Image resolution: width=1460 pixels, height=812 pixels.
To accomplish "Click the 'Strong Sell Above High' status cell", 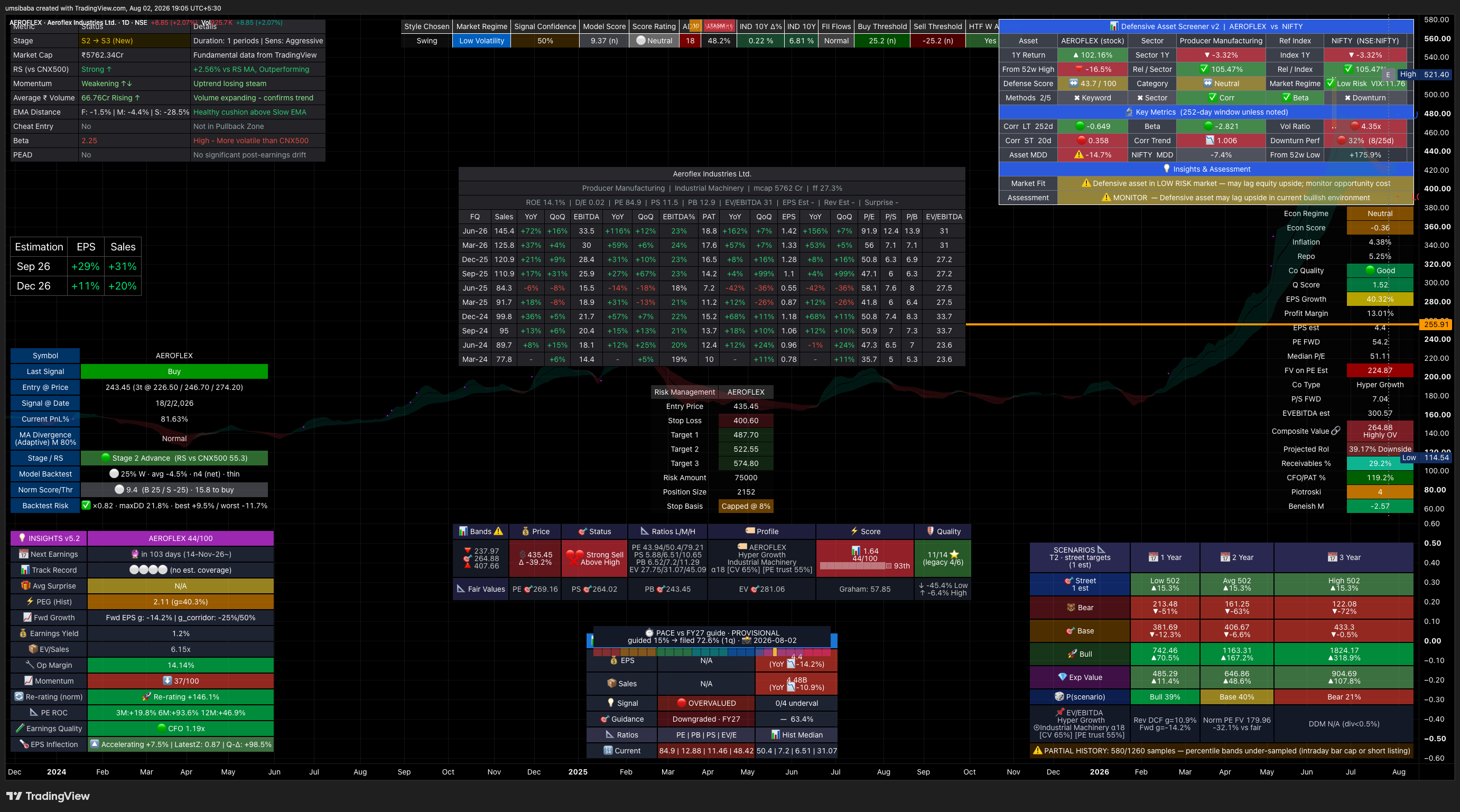I will click(x=594, y=558).
